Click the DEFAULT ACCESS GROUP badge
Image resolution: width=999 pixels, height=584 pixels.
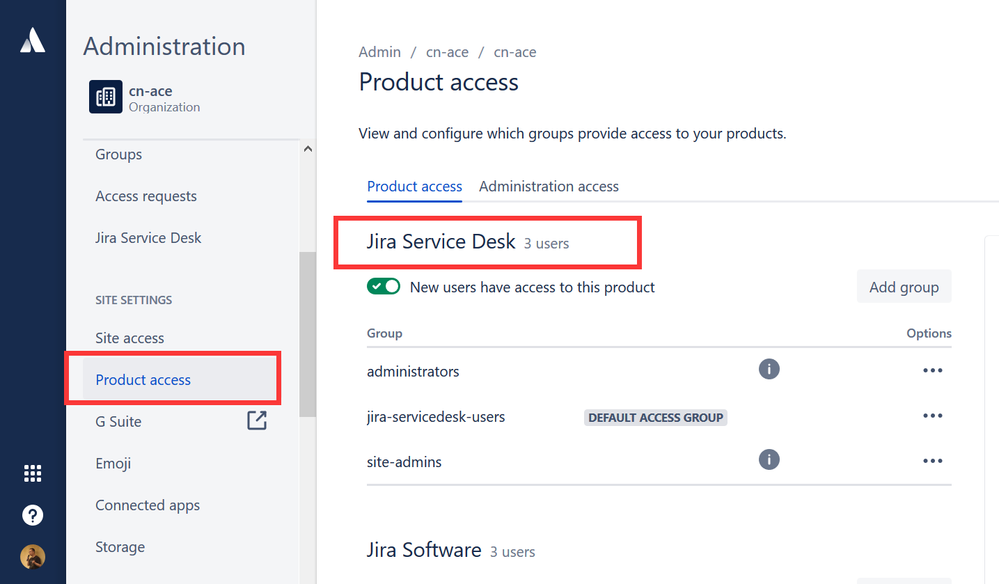(656, 418)
